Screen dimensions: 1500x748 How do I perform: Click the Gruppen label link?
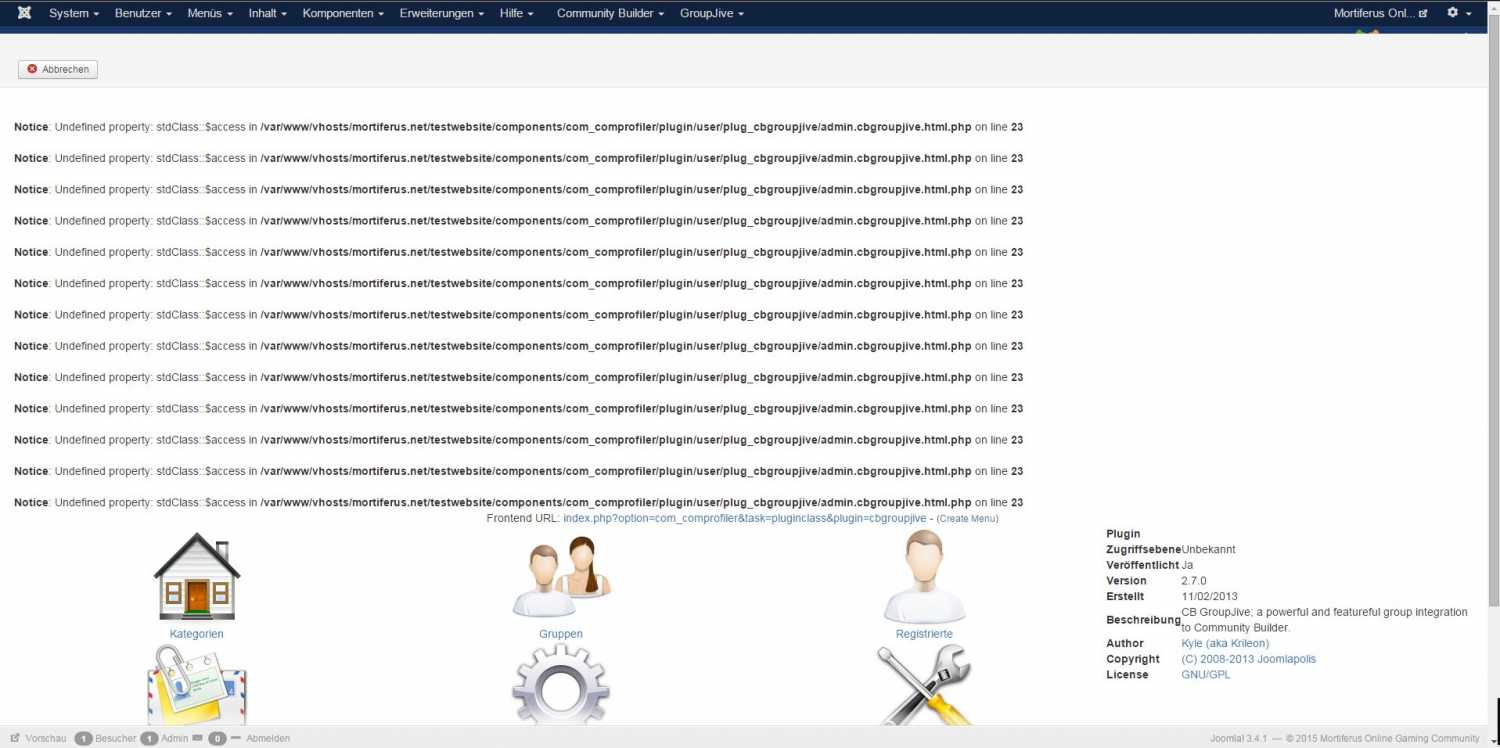pos(561,634)
